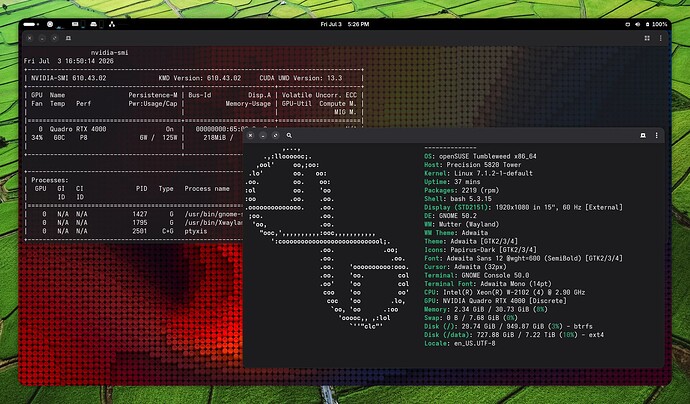The height and width of the screenshot is (404, 690).
Task: Open search in the GNOME Console window
Action: pyautogui.click(x=289, y=136)
